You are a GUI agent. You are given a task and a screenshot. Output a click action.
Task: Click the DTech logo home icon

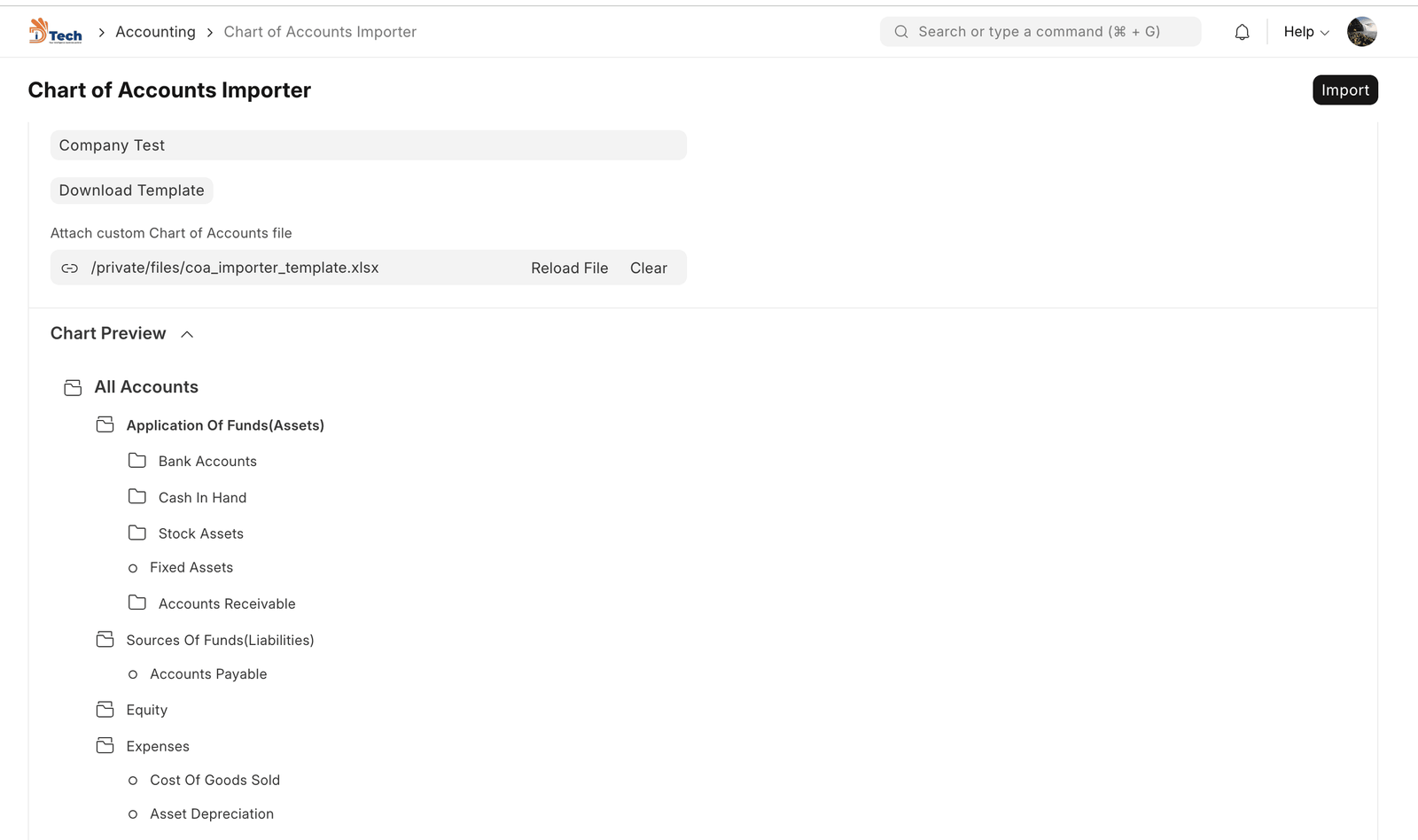[x=55, y=32]
